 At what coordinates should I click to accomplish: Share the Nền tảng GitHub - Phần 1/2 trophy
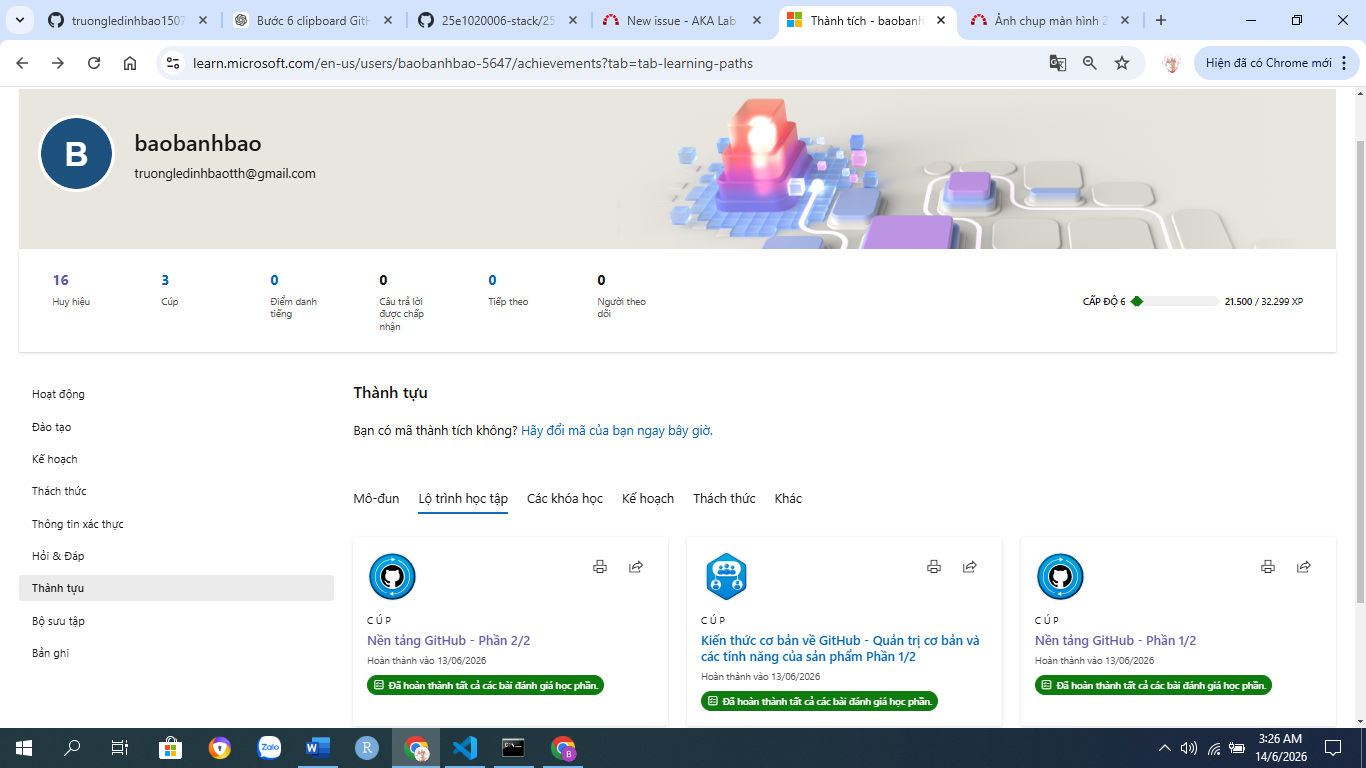[x=1304, y=567]
